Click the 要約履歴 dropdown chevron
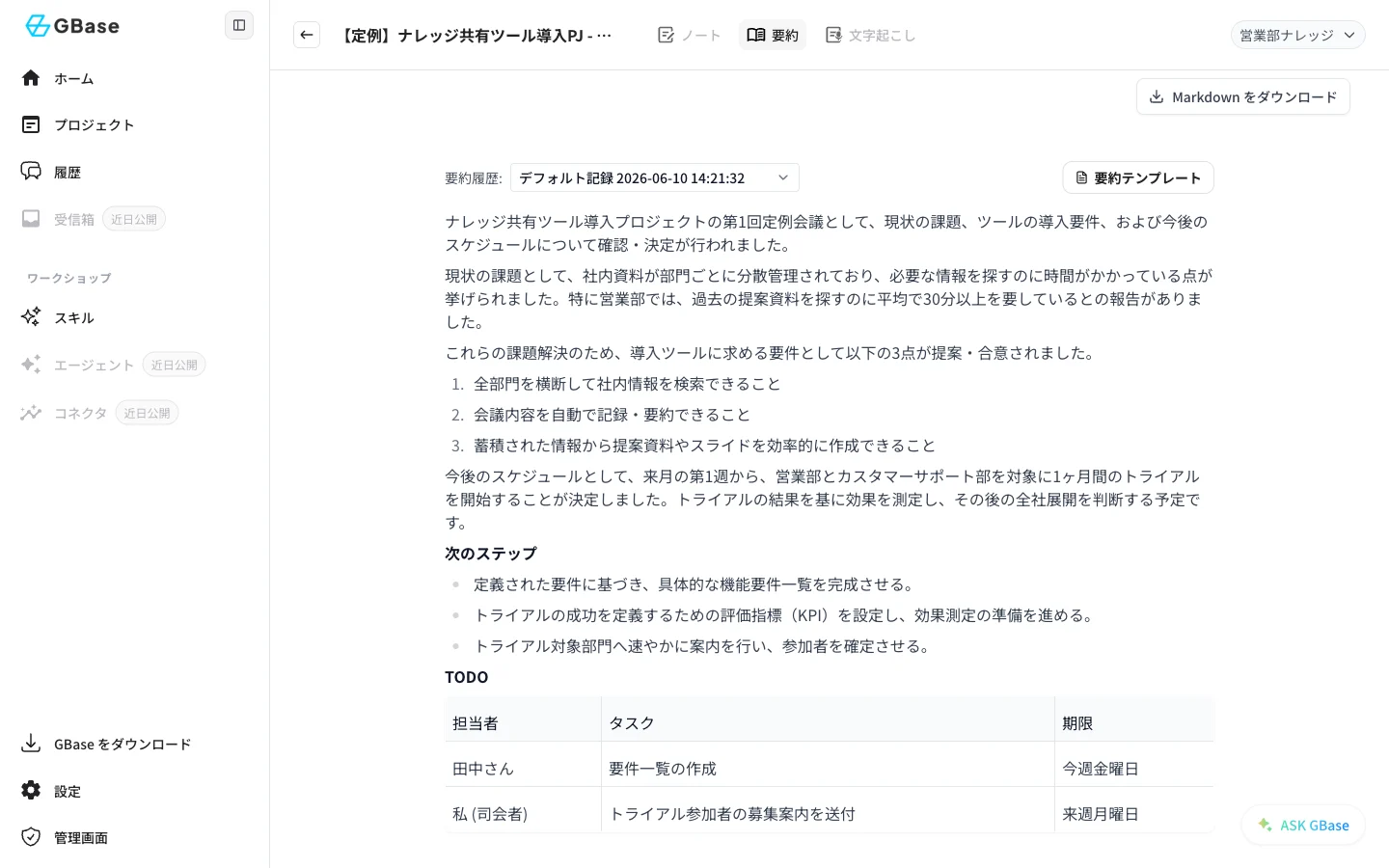Image resolution: width=1389 pixels, height=868 pixels. (783, 177)
